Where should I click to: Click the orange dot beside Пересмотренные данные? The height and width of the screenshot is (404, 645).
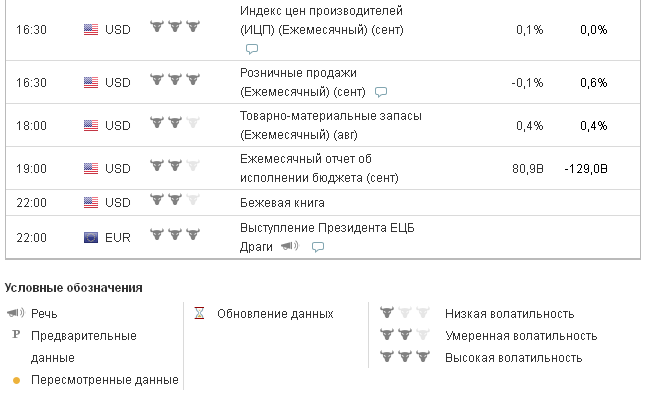coord(16,380)
